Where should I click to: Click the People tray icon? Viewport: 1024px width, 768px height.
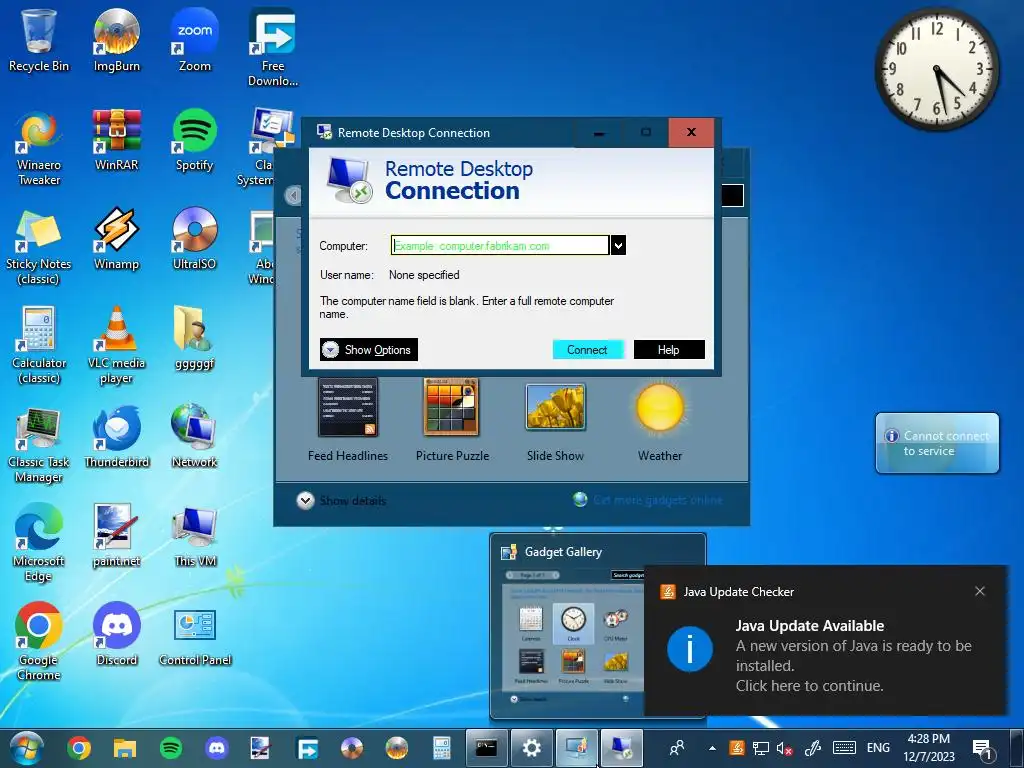click(677, 748)
